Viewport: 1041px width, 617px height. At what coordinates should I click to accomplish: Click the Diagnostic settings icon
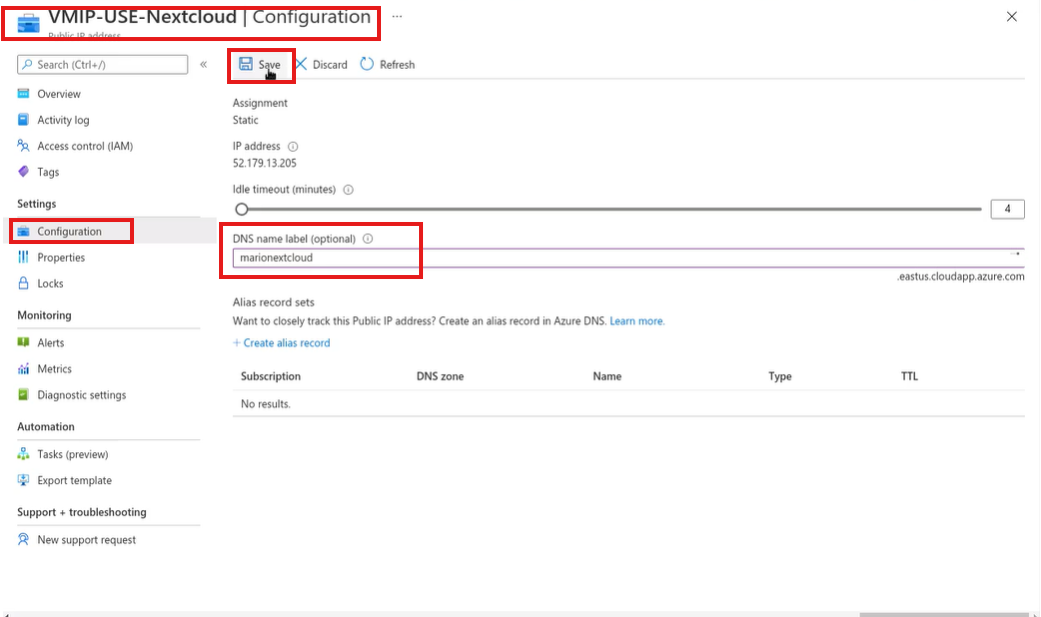click(23, 394)
